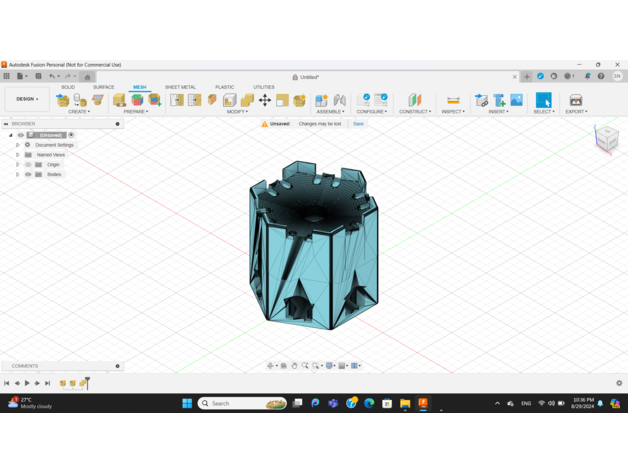This screenshot has height=472, width=628.
Task: Open the Insert Mesh tool
Action: [x=481, y=100]
